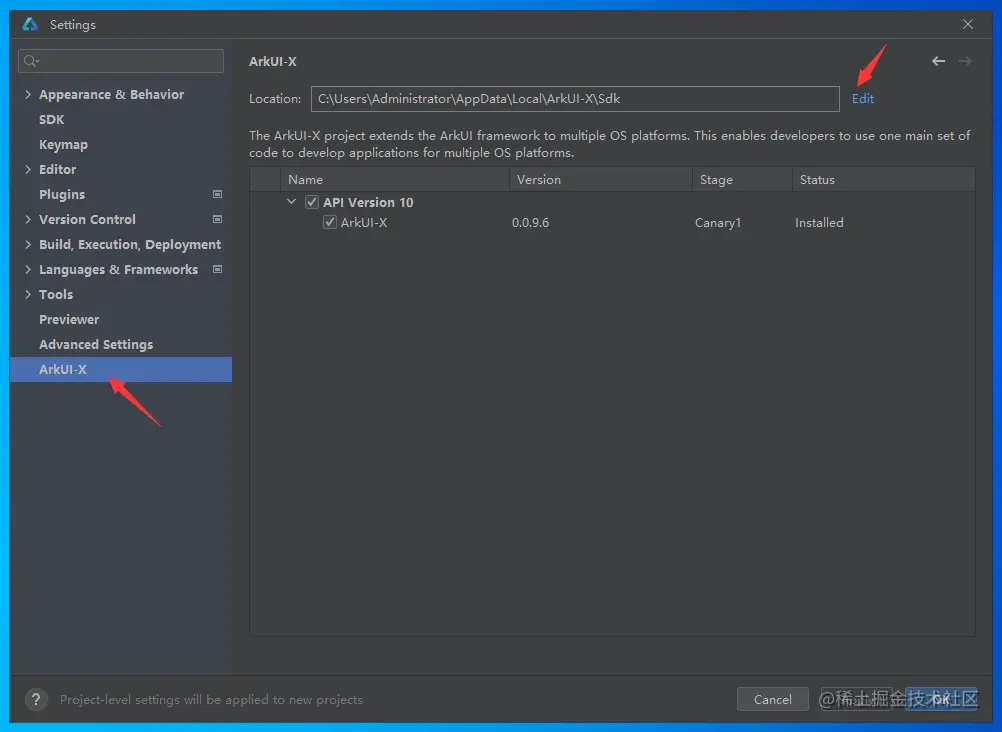
Task: Expand Build, Execution, Deployment chevron
Action: coord(27,244)
